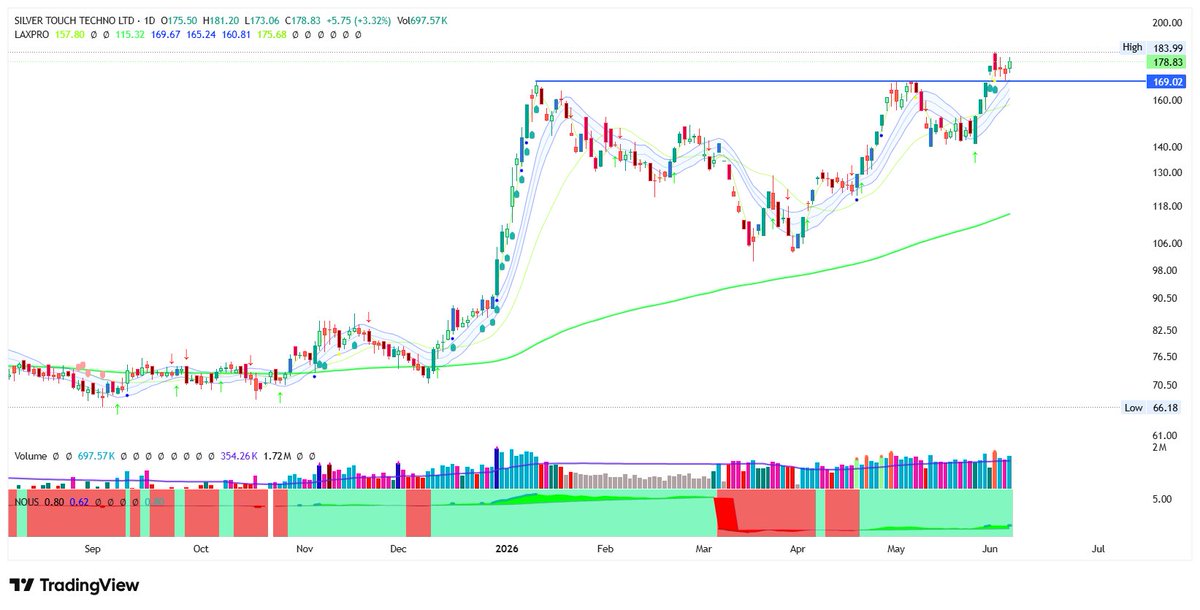
Task: Click 118.00 on the price axis
Action: pos(1169,207)
